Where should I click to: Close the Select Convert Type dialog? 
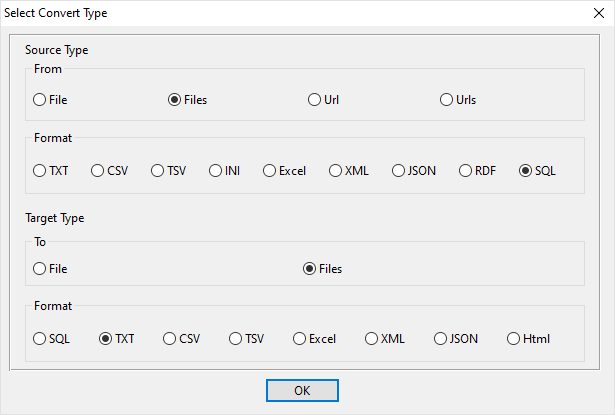click(x=597, y=13)
